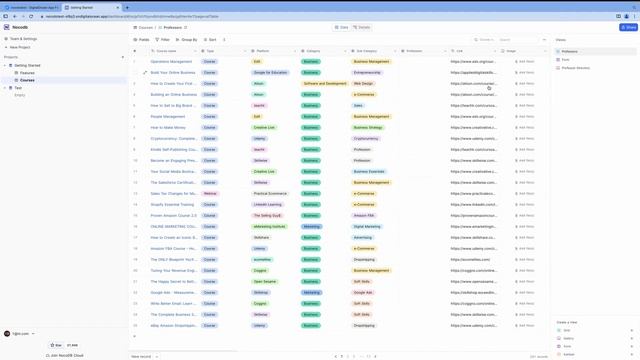Reload the browser page
Screen dimensions: 640x360
[31, 16]
